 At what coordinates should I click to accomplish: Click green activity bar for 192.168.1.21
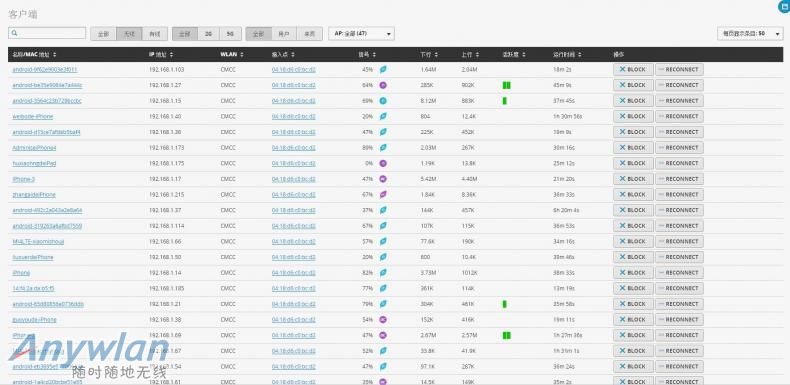[504, 304]
